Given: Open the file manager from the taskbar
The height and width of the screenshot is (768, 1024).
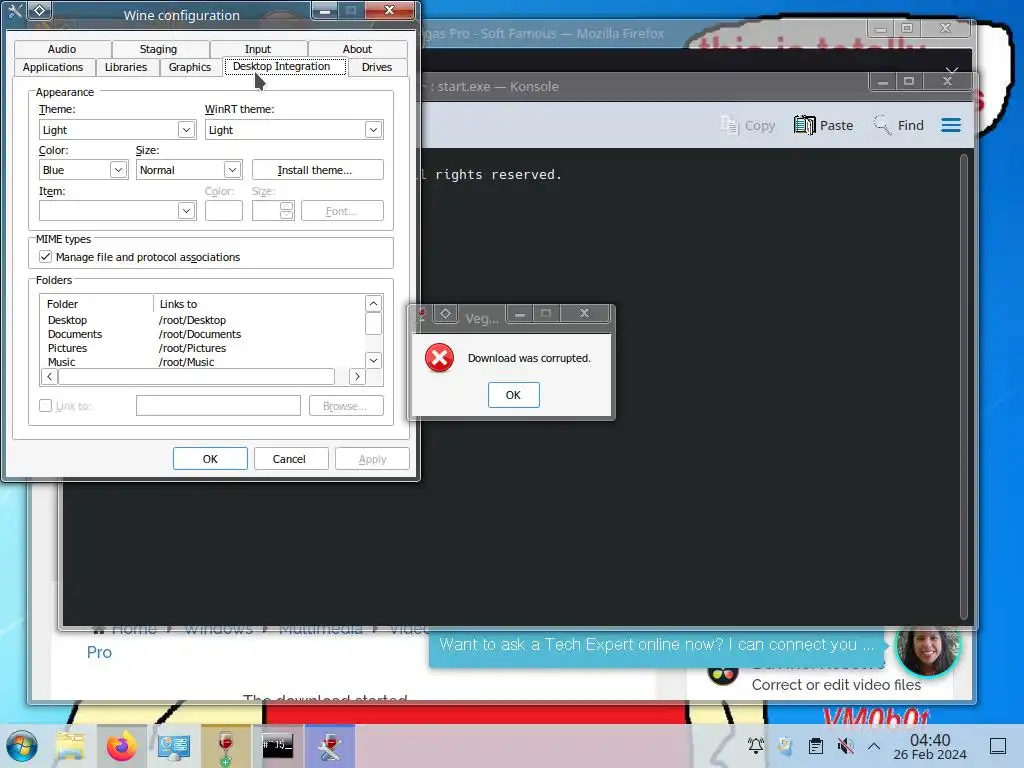Looking at the screenshot, I should tap(70, 746).
